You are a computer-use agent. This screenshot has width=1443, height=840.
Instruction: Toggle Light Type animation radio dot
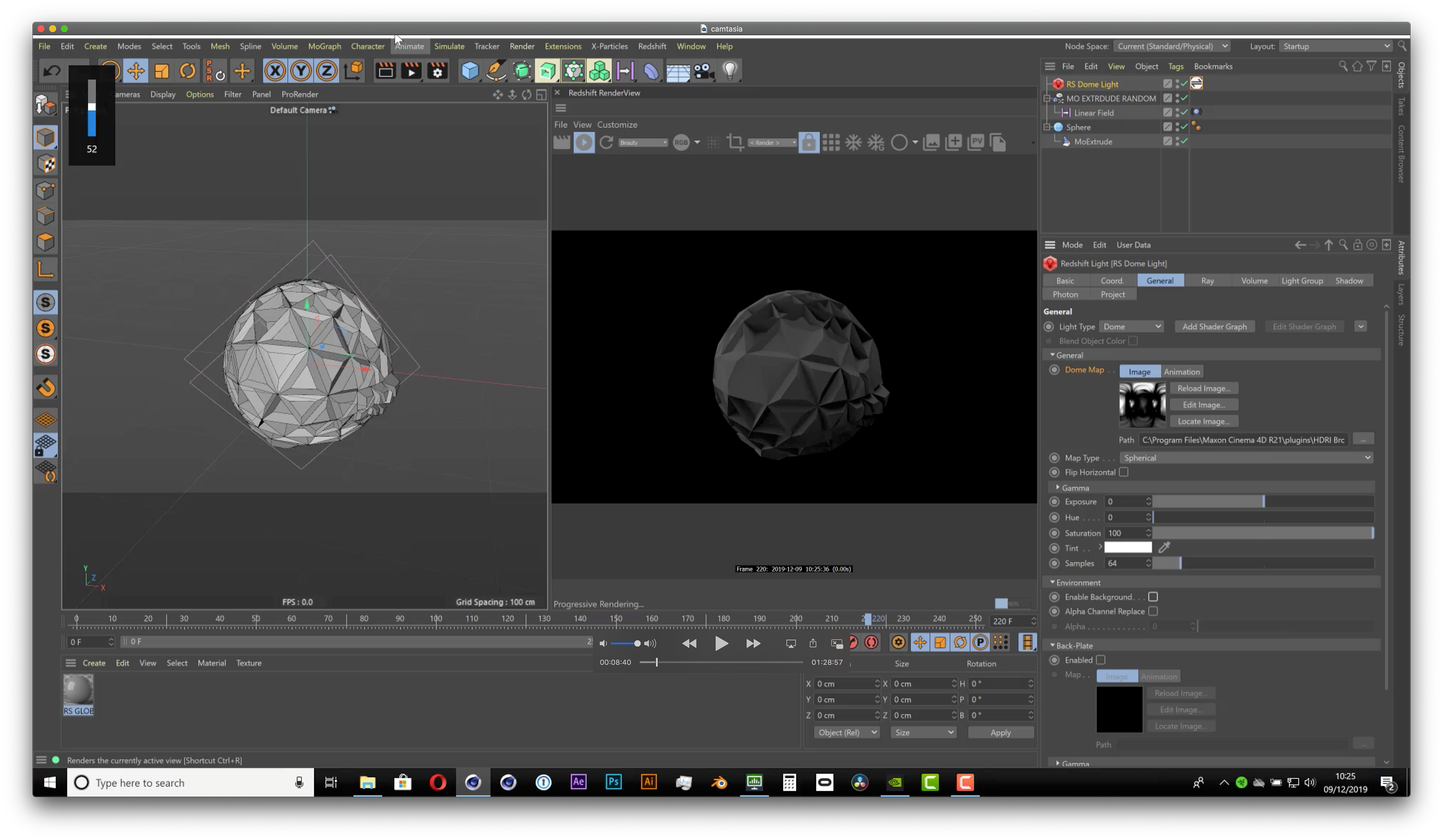(x=1048, y=326)
